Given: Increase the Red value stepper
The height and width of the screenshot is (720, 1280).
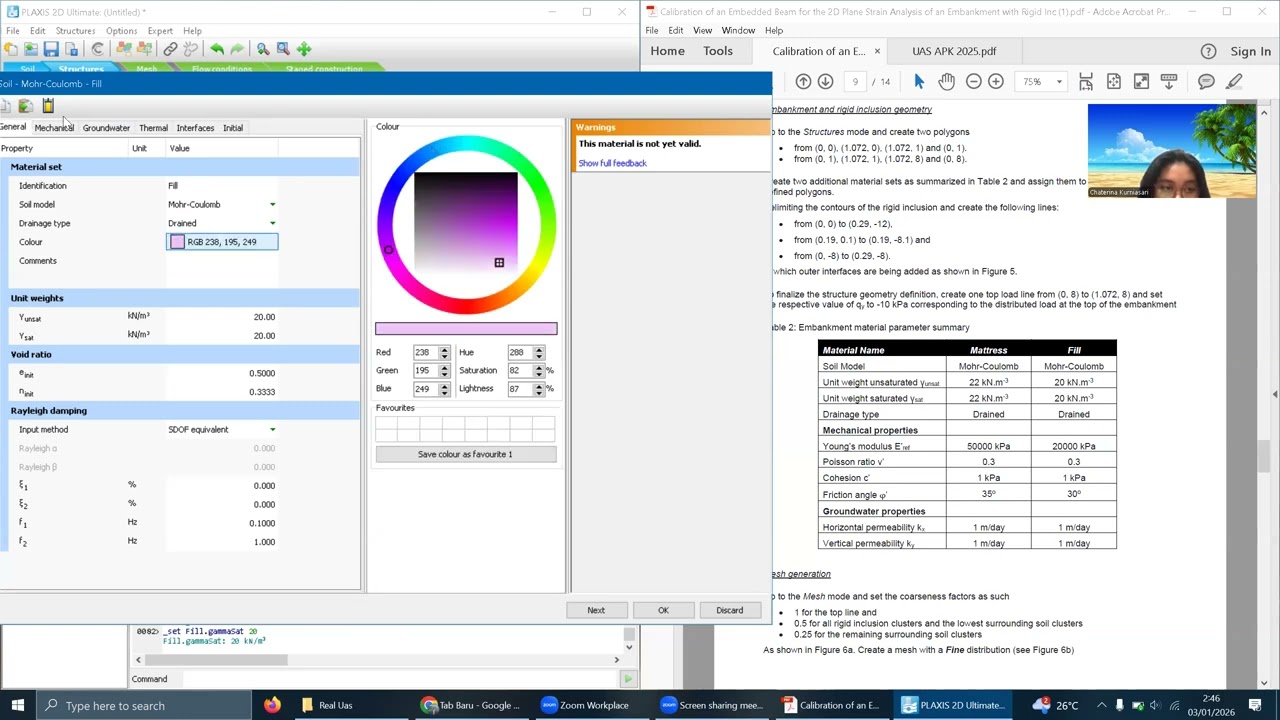Looking at the screenshot, I should pos(444,349).
